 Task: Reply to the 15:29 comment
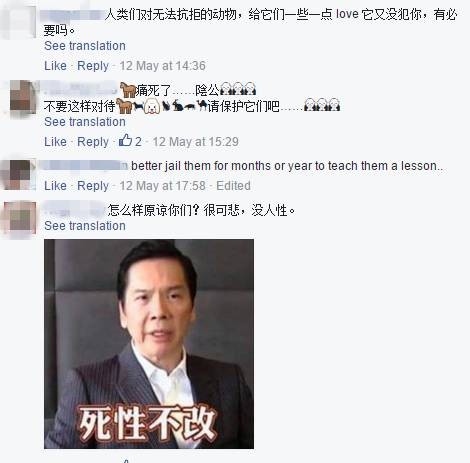(x=93, y=142)
